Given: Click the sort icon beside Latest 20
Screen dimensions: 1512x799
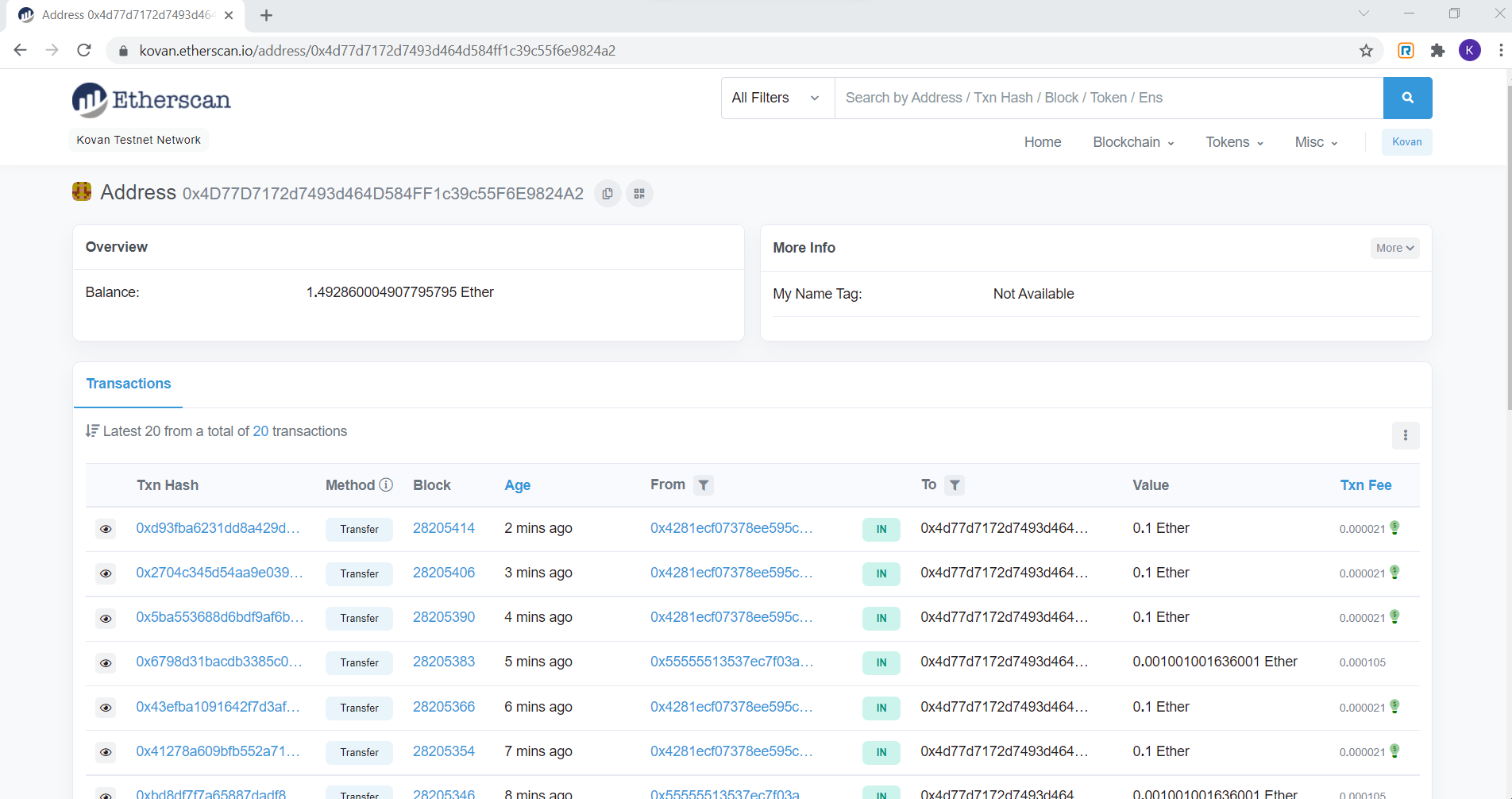Looking at the screenshot, I should (92, 430).
